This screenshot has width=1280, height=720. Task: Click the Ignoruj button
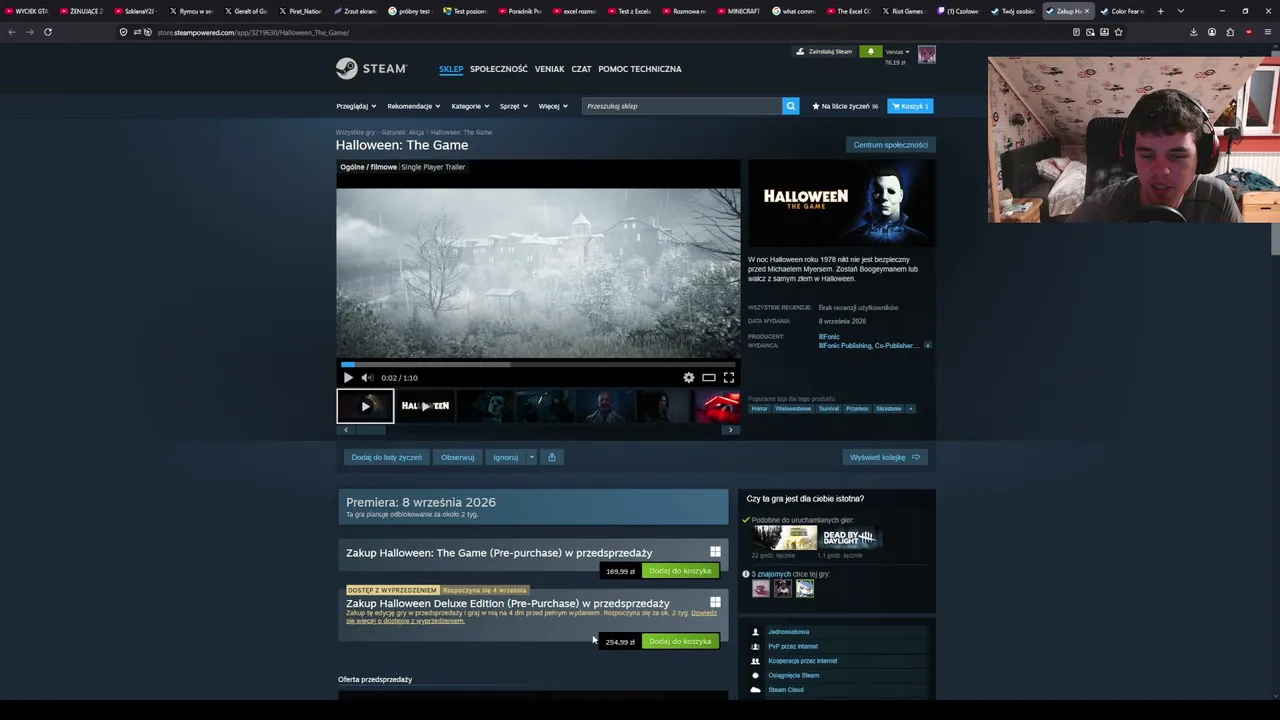(506, 457)
